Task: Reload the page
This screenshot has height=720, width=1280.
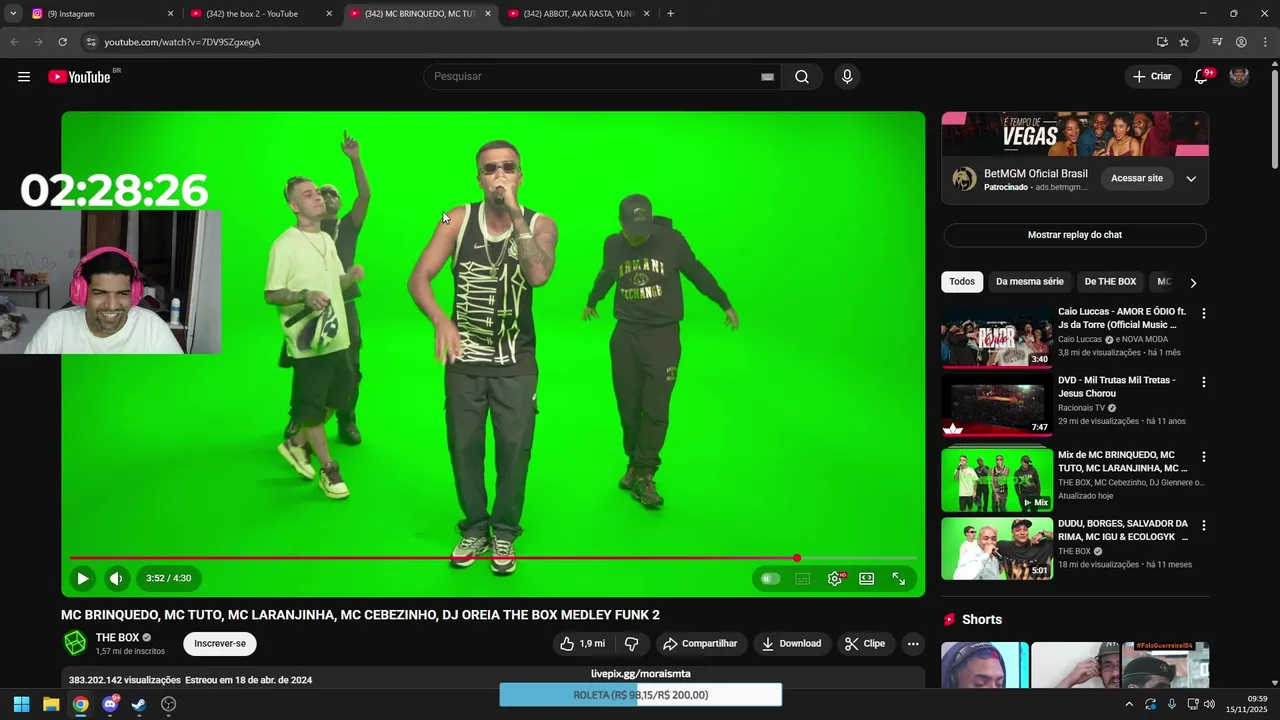Action: tap(62, 42)
